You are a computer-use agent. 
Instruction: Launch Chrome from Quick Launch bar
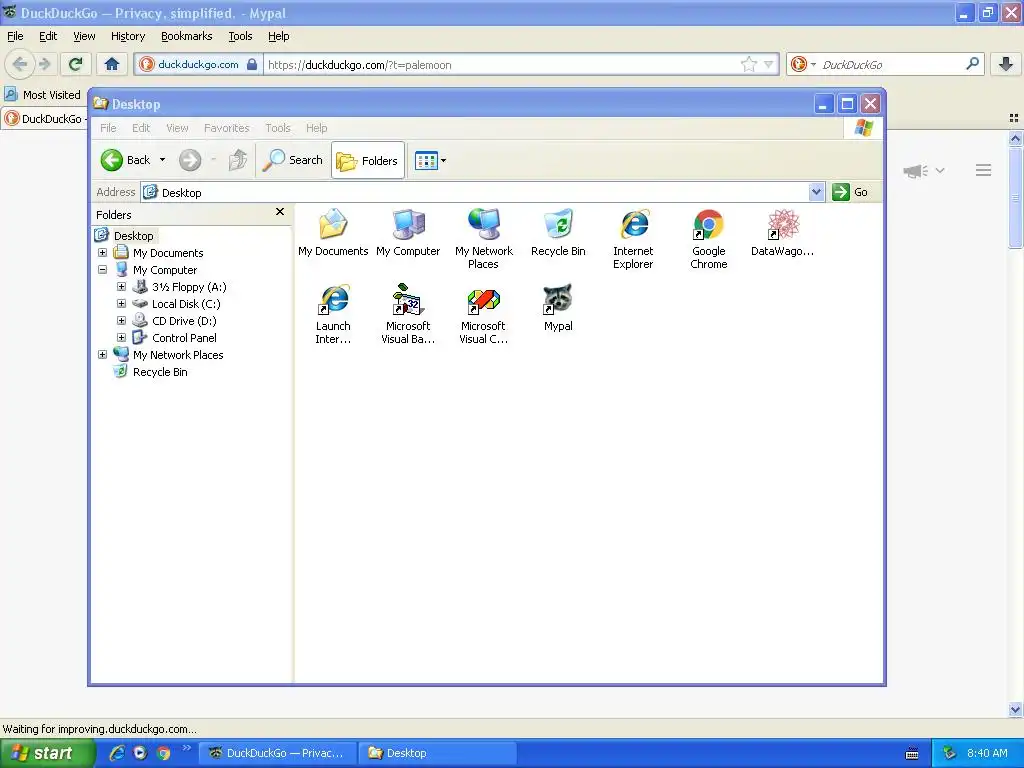coord(164,752)
